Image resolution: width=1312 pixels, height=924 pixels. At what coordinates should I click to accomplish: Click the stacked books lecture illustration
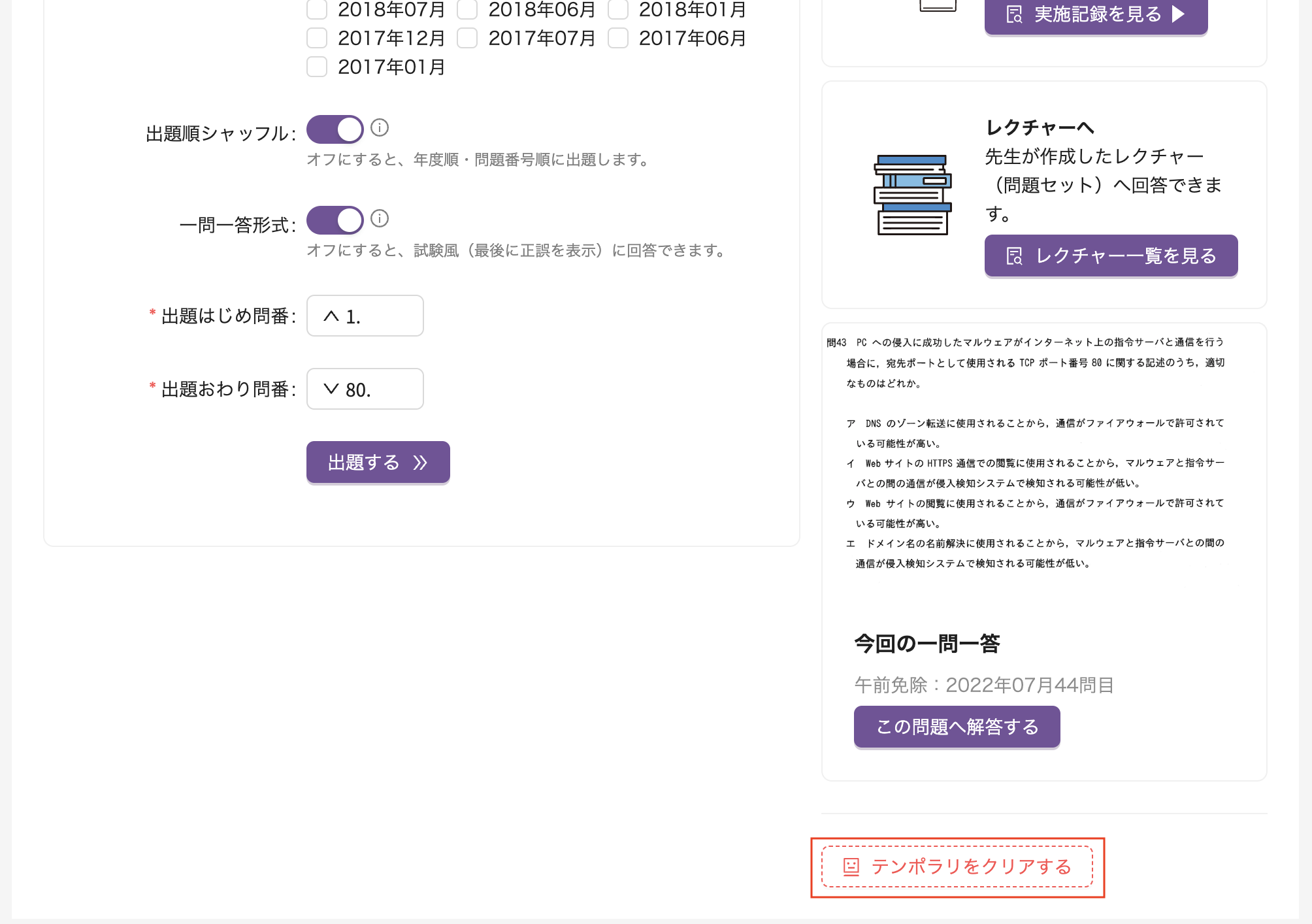click(x=912, y=195)
